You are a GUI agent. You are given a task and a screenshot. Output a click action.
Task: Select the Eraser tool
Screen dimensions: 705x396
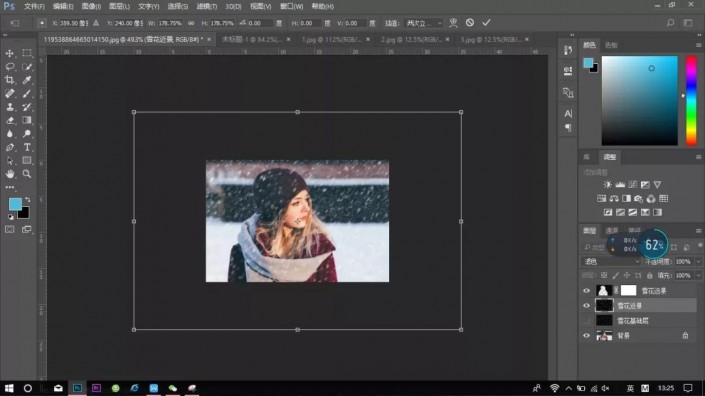pyautogui.click(x=9, y=120)
